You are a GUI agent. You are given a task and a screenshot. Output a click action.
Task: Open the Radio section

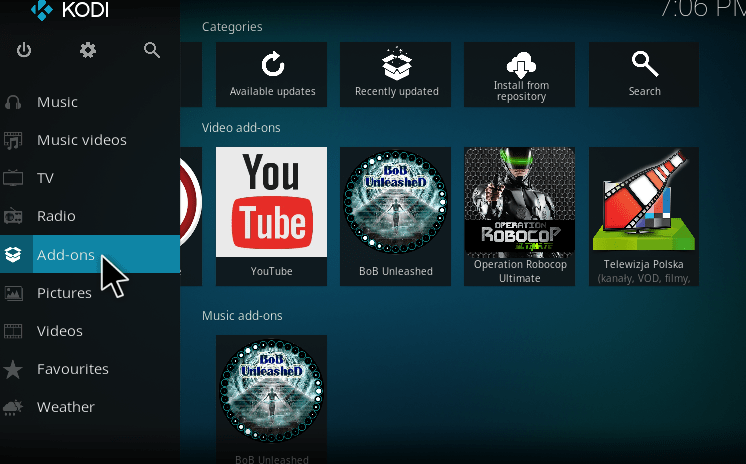[x=56, y=216]
